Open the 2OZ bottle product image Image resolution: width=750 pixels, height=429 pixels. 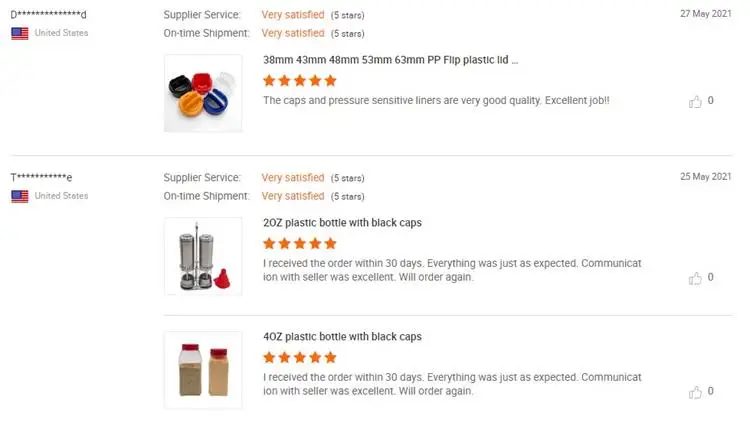203,256
